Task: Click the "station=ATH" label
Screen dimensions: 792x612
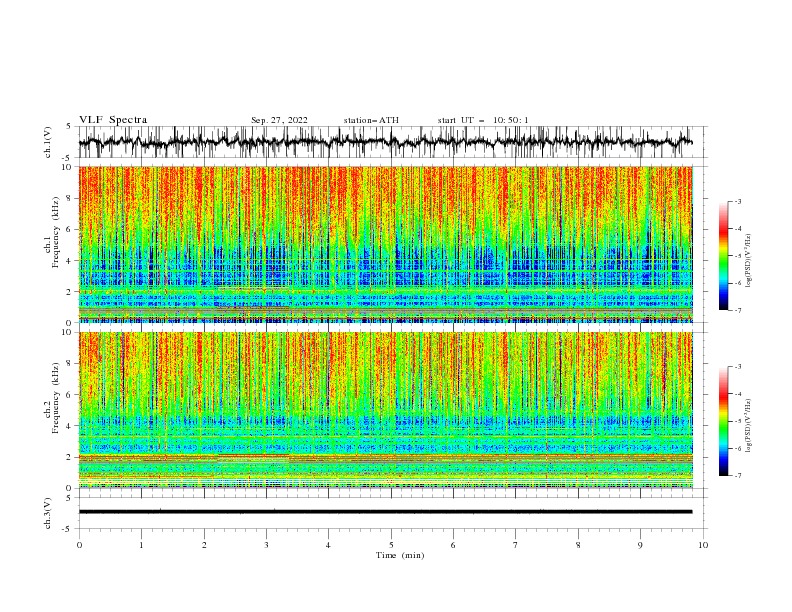Action: (371, 120)
